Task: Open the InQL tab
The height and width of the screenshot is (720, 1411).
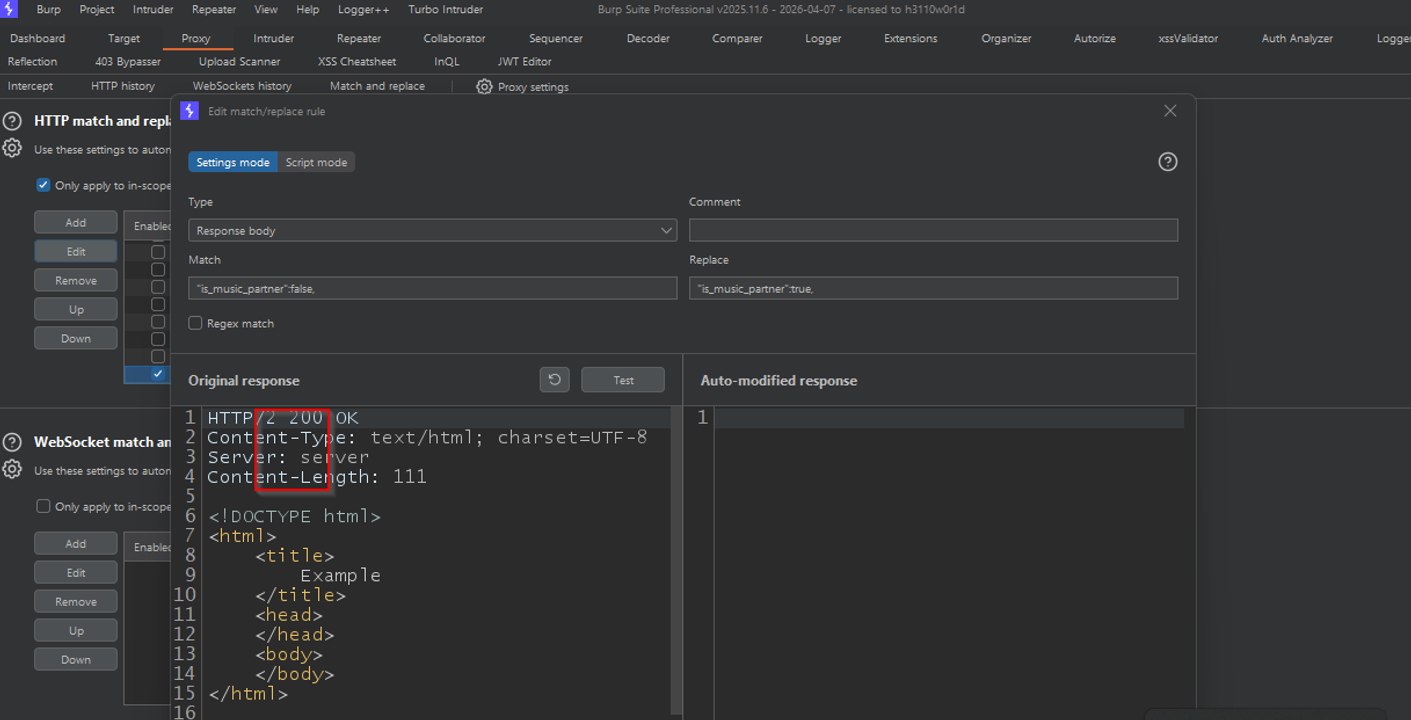Action: click(447, 62)
